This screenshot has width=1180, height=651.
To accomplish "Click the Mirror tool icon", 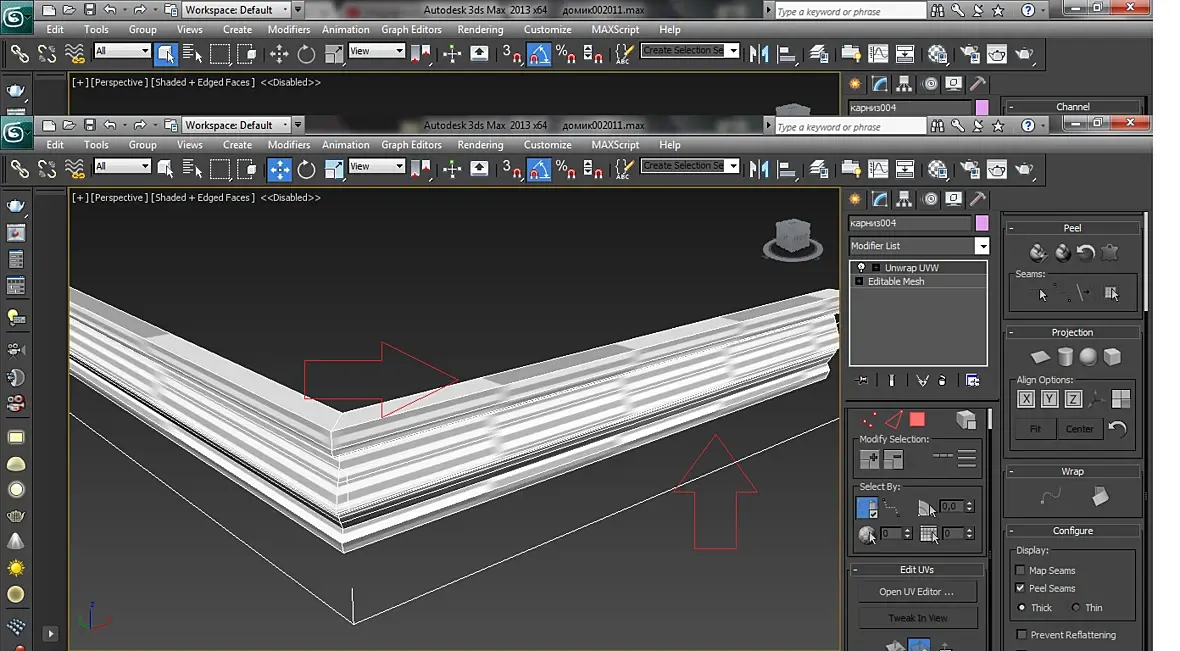I will click(x=759, y=169).
